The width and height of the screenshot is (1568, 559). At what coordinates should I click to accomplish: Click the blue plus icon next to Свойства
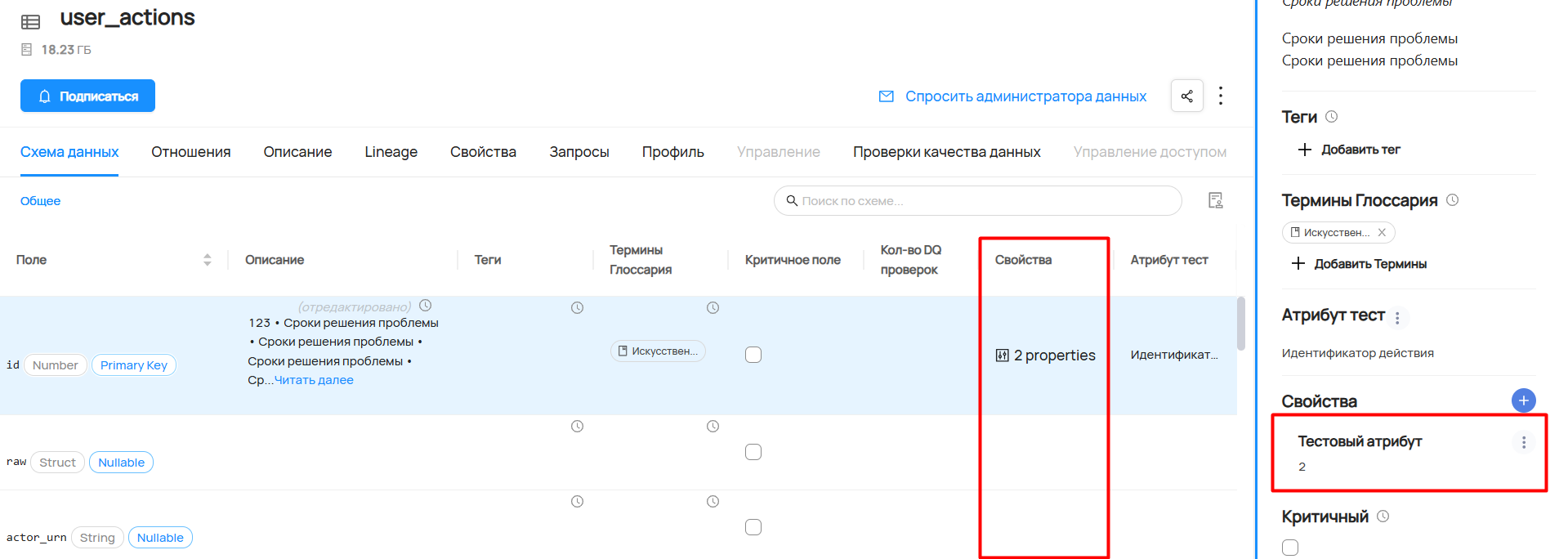[x=1523, y=400]
